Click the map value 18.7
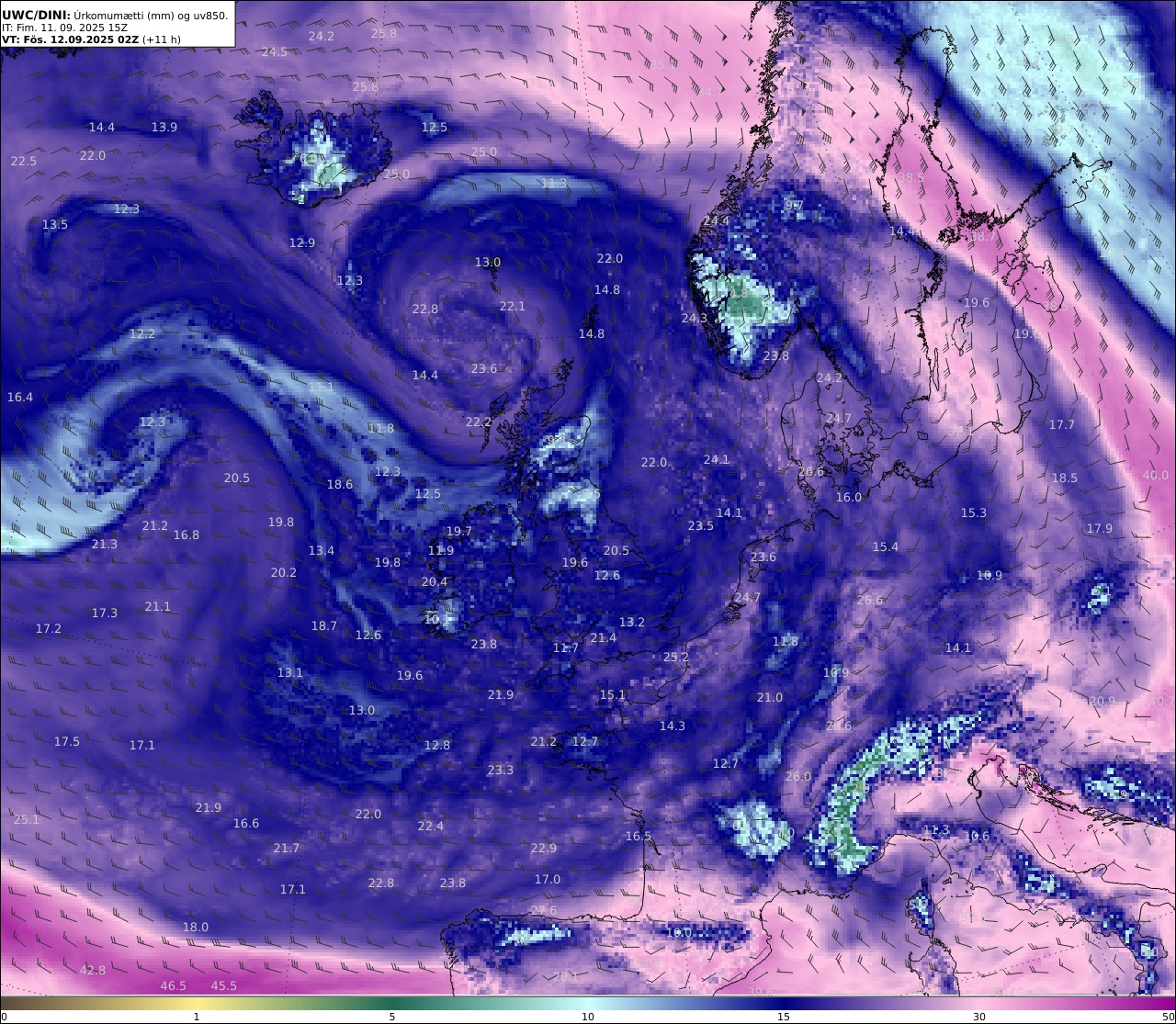This screenshot has width=1176, height=1024. point(323,626)
